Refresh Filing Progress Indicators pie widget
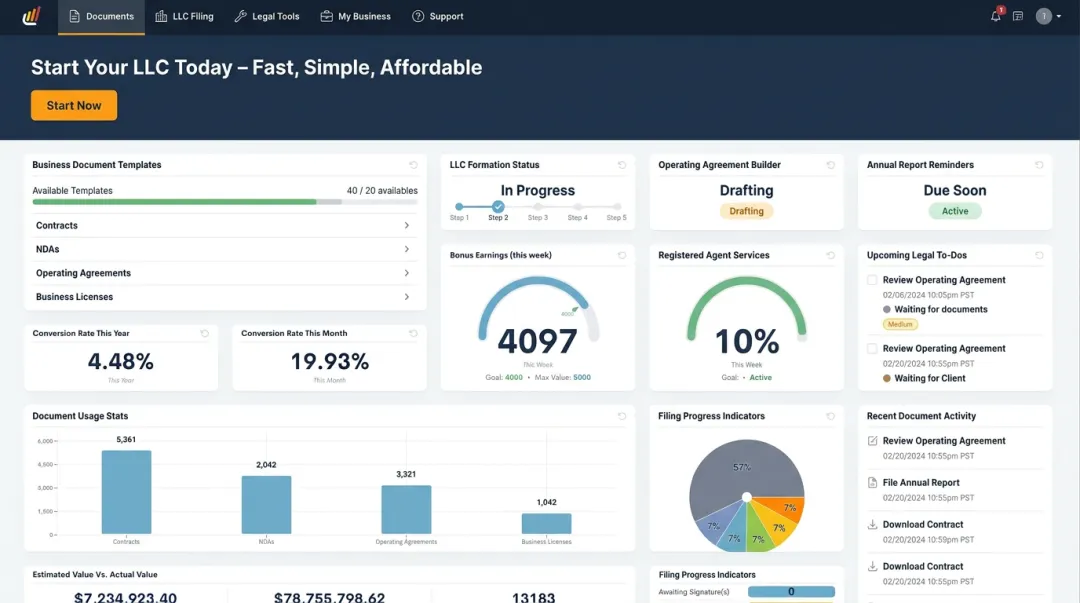This screenshot has width=1080, height=603. pos(831,416)
